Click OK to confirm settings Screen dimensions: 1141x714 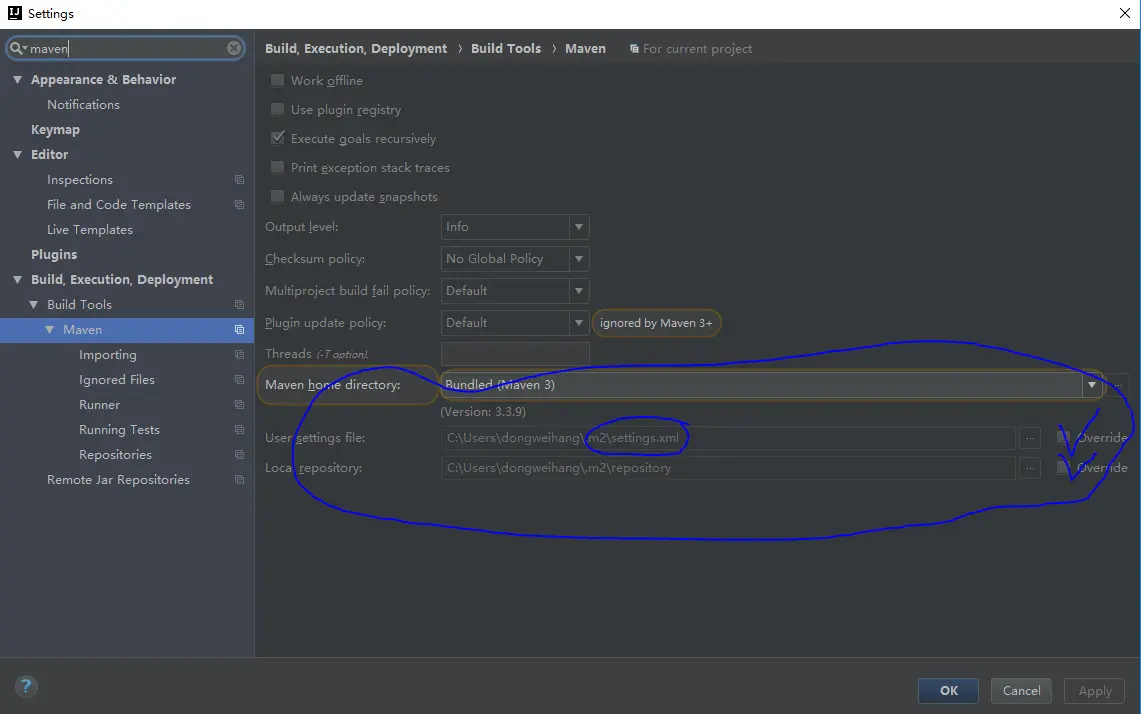tap(948, 691)
